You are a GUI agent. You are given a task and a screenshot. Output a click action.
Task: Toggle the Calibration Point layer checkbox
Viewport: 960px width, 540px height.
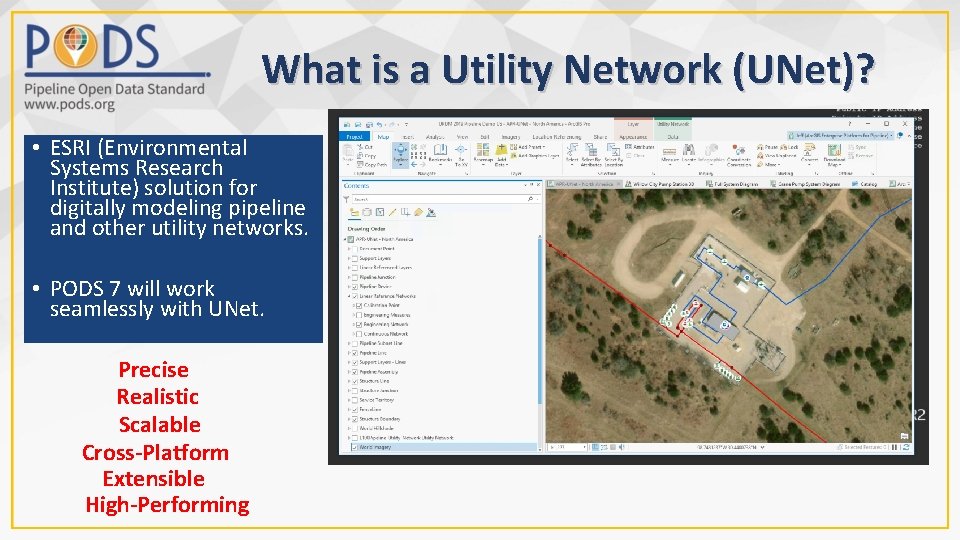coord(359,306)
